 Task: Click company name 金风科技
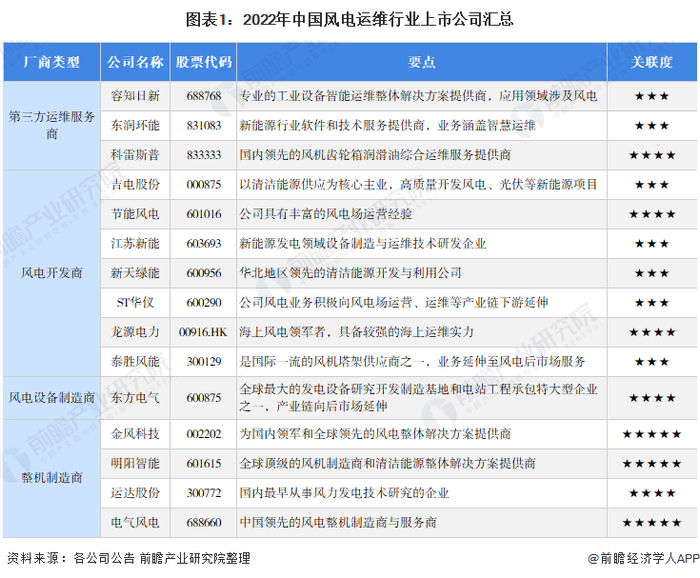(x=135, y=434)
